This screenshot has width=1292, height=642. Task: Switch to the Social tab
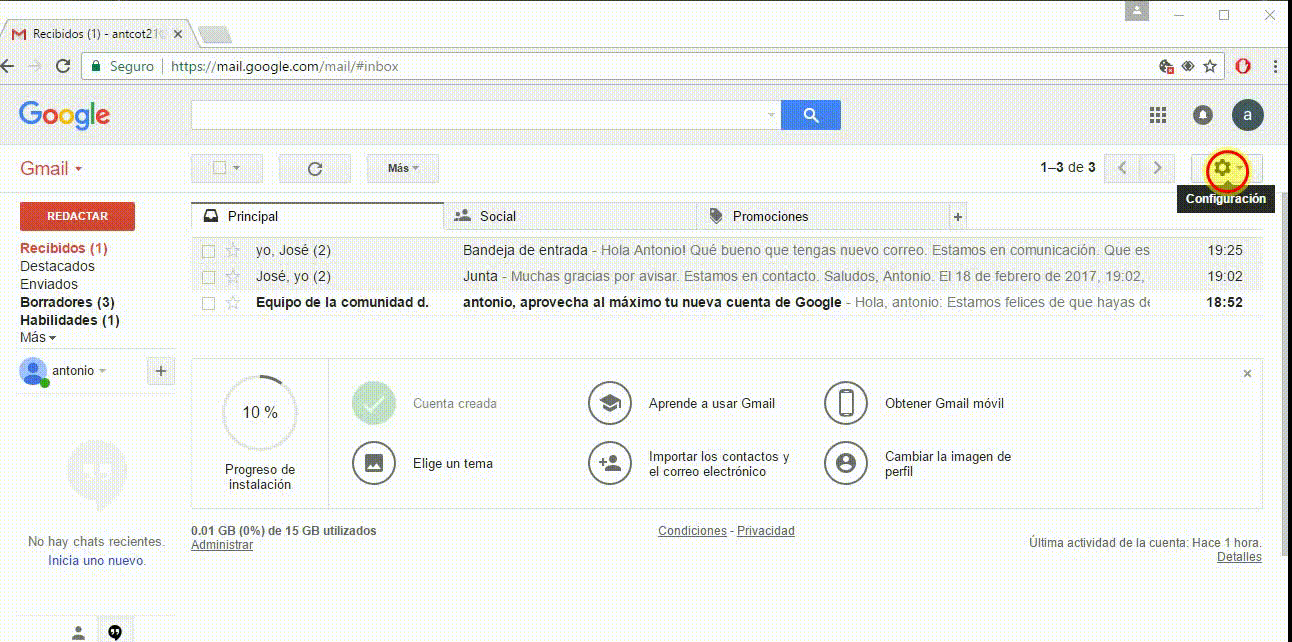click(x=570, y=216)
